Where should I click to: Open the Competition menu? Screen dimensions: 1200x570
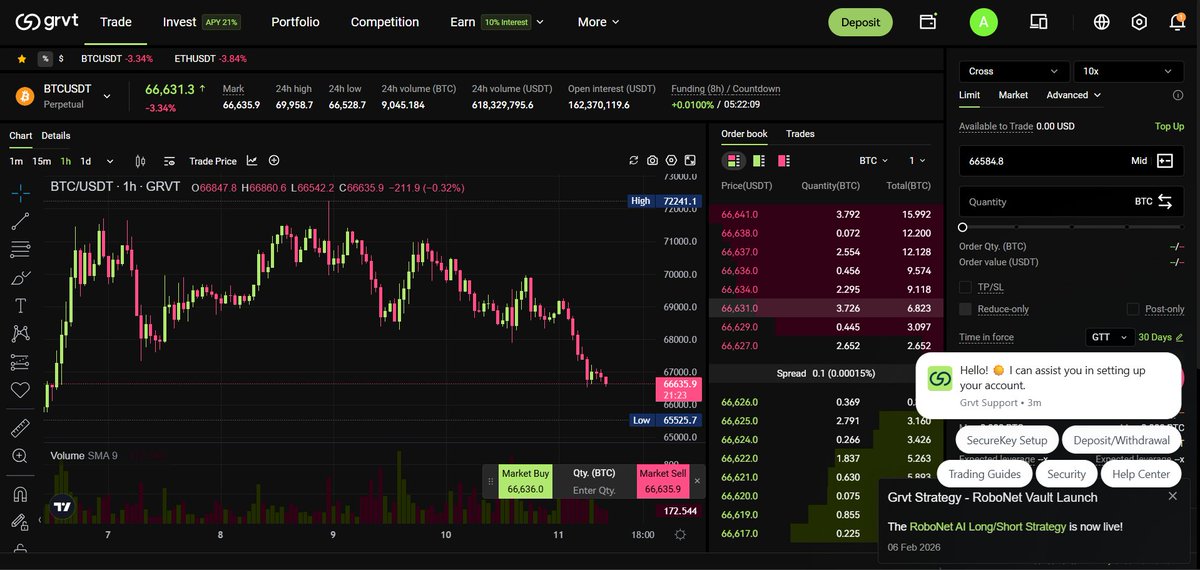click(x=385, y=22)
